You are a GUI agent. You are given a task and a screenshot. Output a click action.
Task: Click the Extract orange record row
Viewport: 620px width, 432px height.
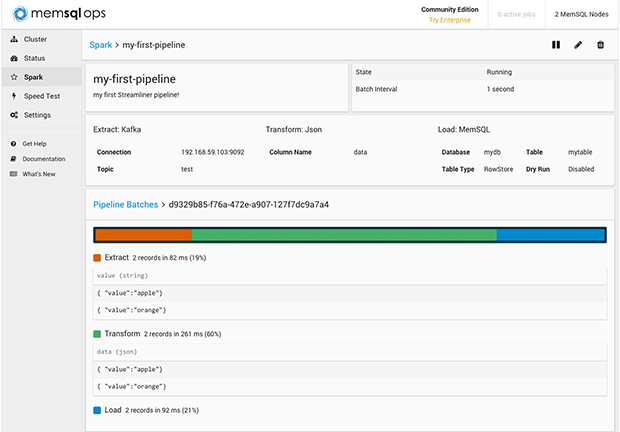350,310
